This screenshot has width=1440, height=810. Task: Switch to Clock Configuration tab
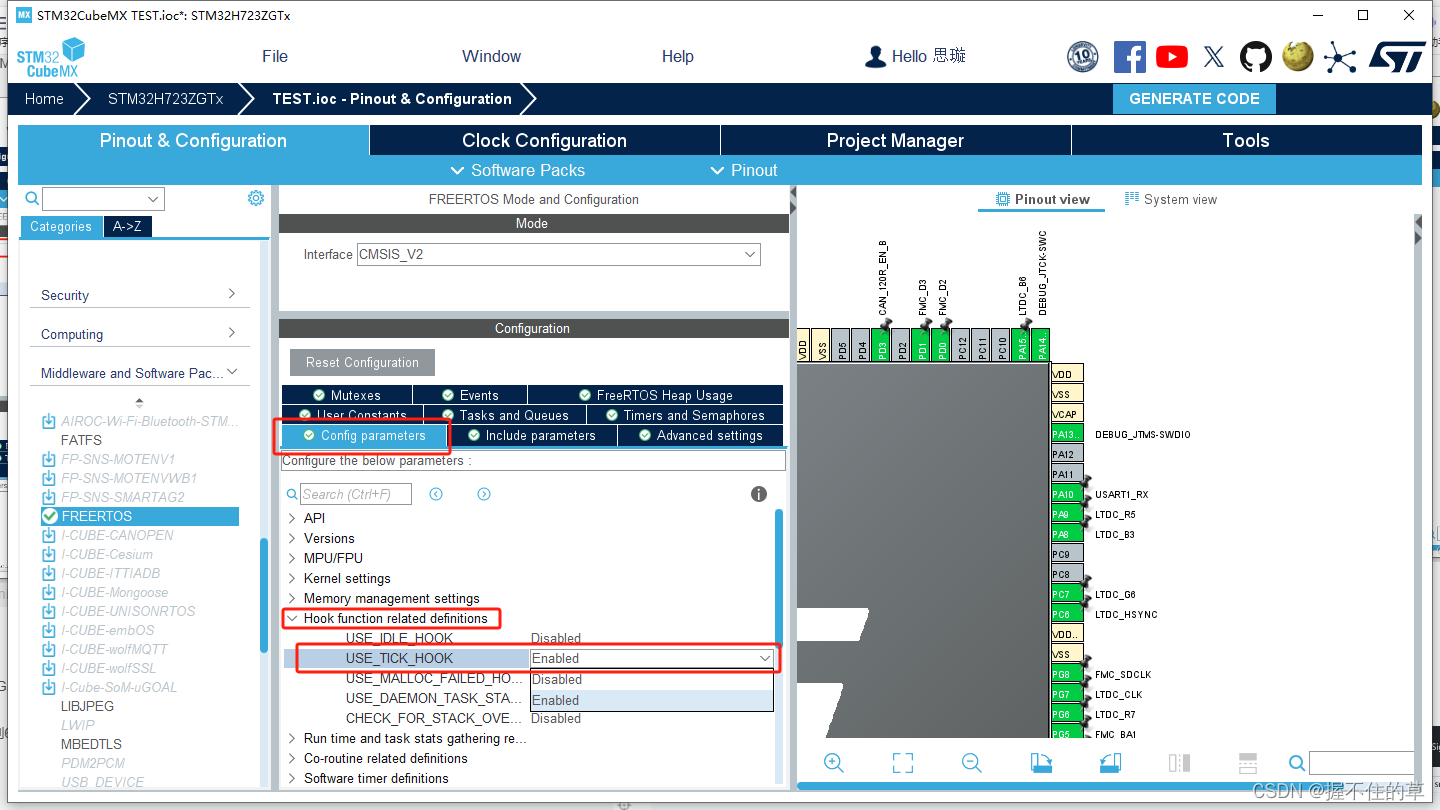click(544, 140)
